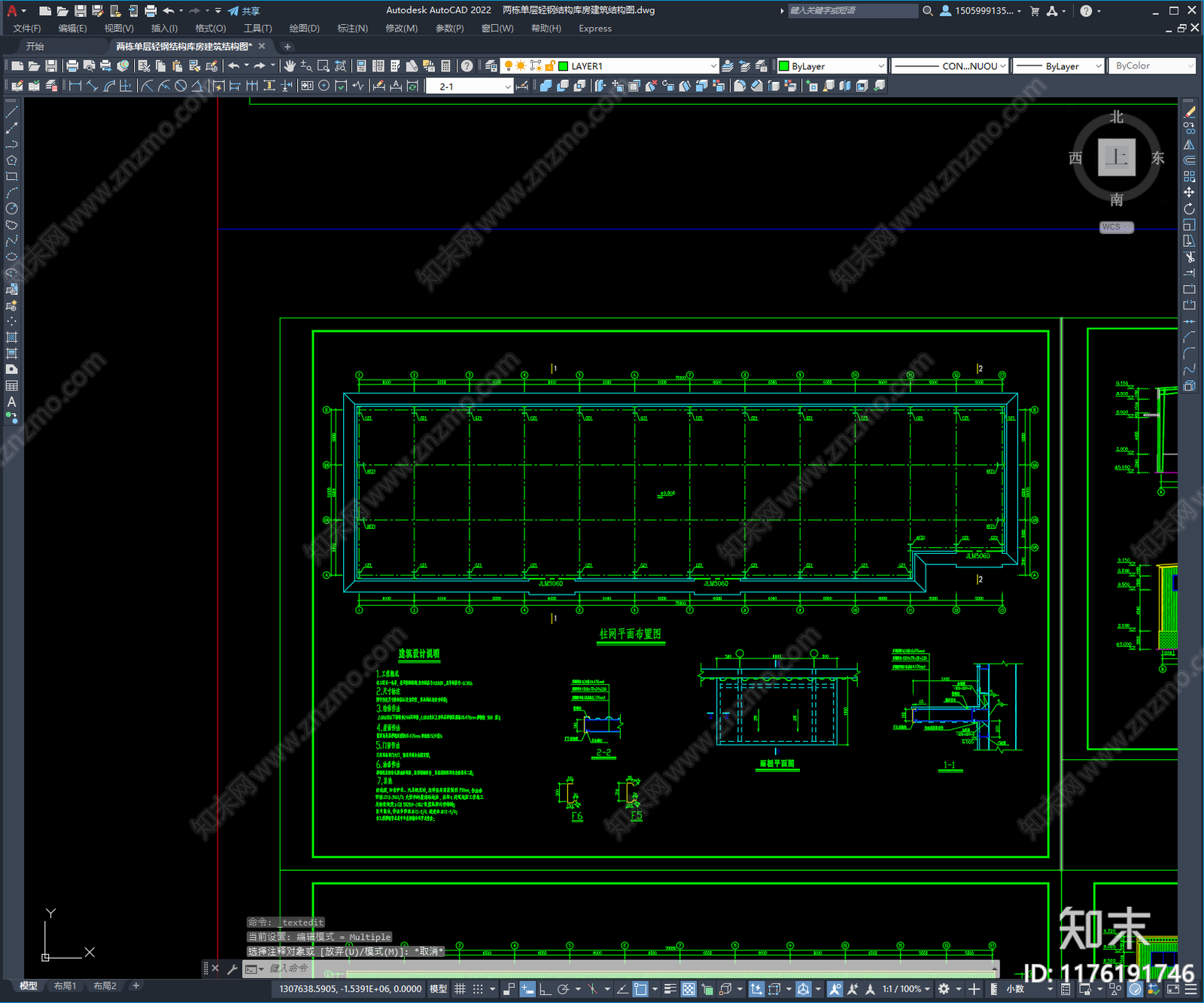This screenshot has width=1204, height=1003.
Task: Toggle lineweight display
Action: (x=670, y=989)
